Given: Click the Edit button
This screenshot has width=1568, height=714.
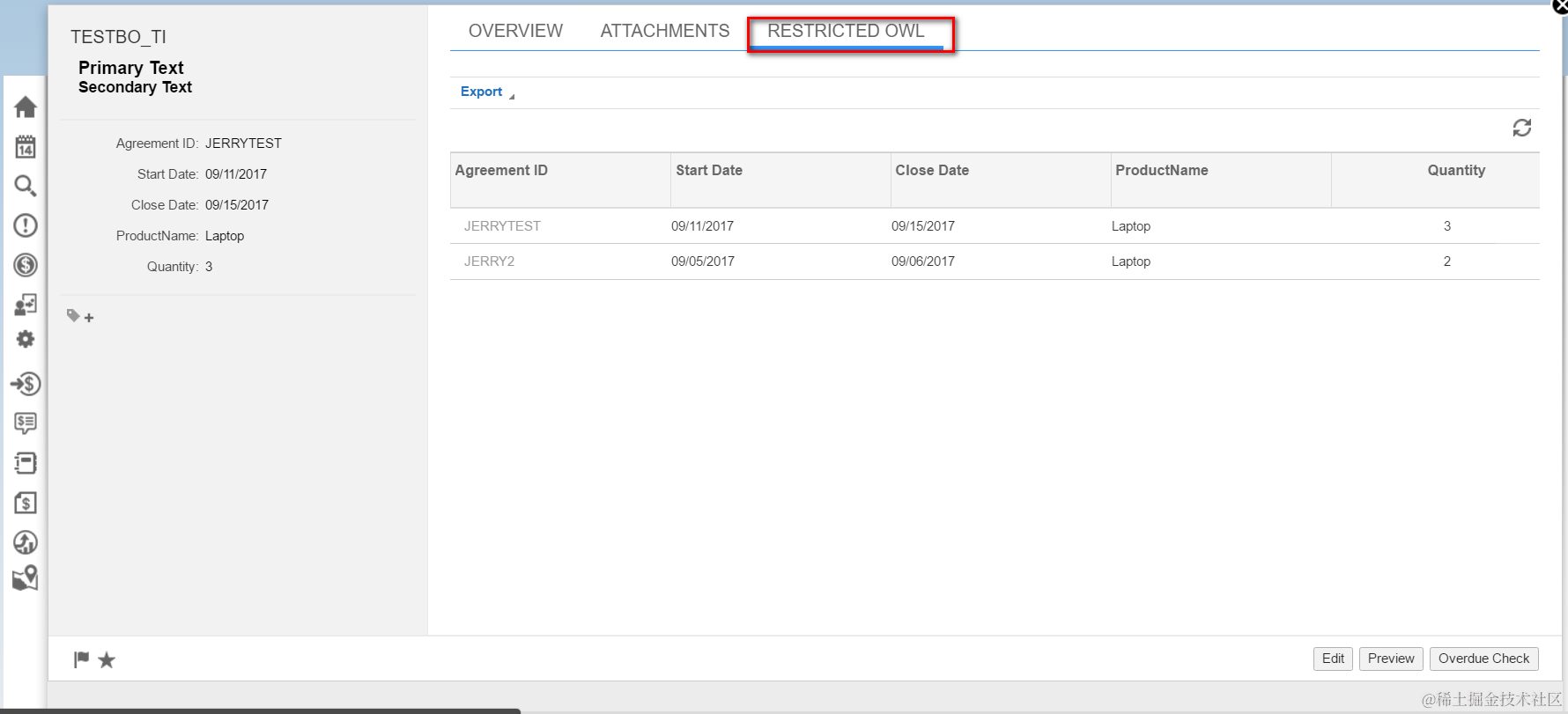Looking at the screenshot, I should (x=1333, y=659).
